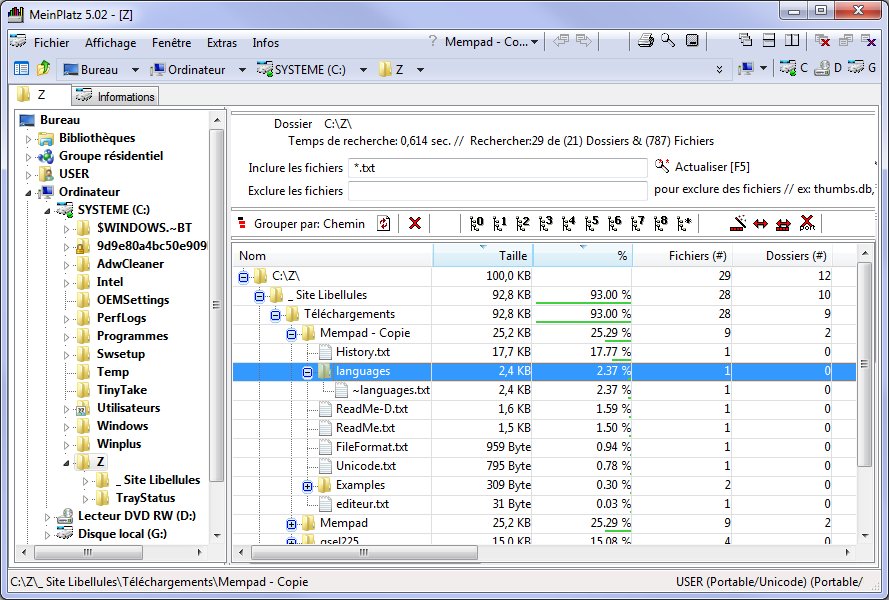Click the red double-arrow column width icon
Screen dimensions: 889x600
[760, 224]
